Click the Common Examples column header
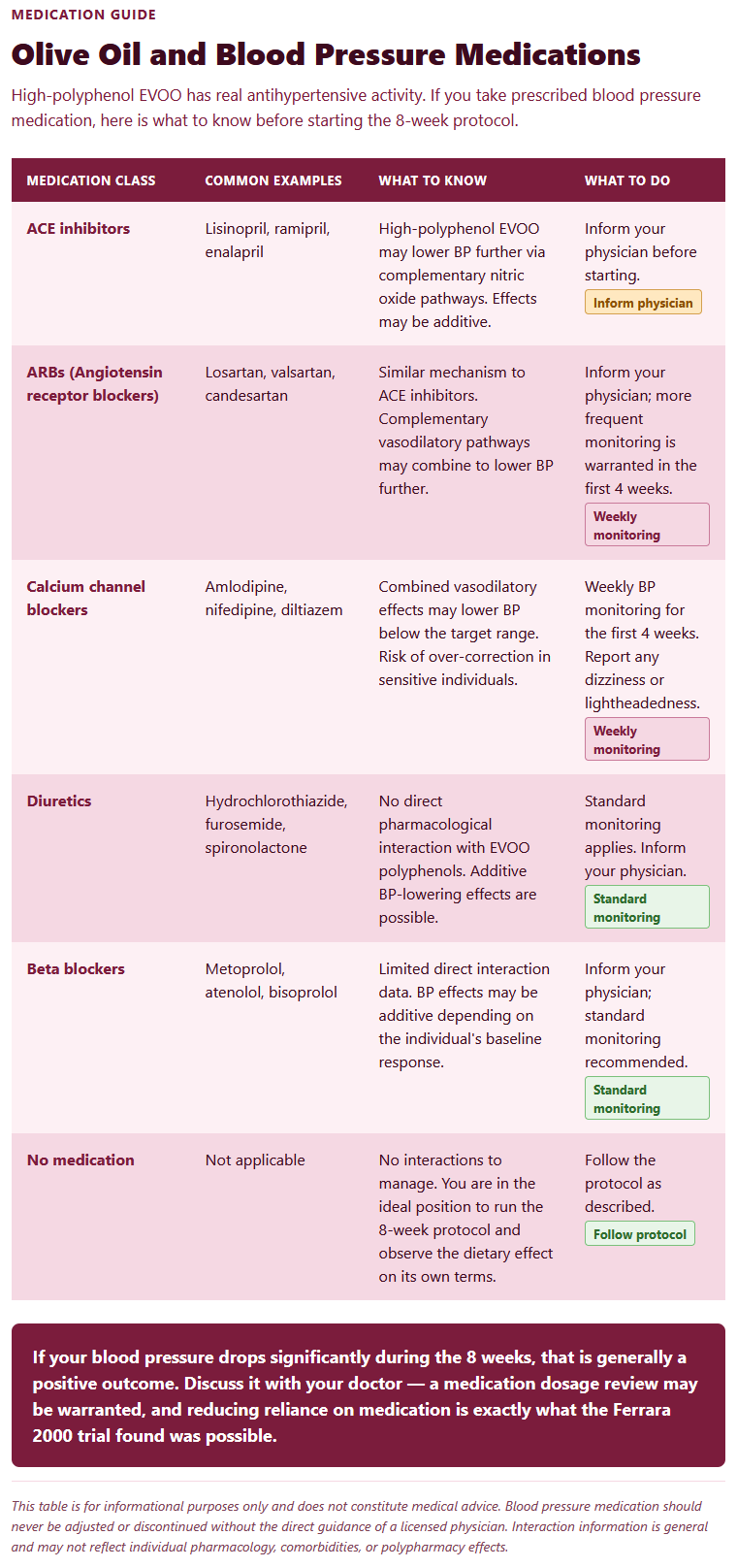Image resolution: width=737 pixels, height=1568 pixels. coord(273,180)
